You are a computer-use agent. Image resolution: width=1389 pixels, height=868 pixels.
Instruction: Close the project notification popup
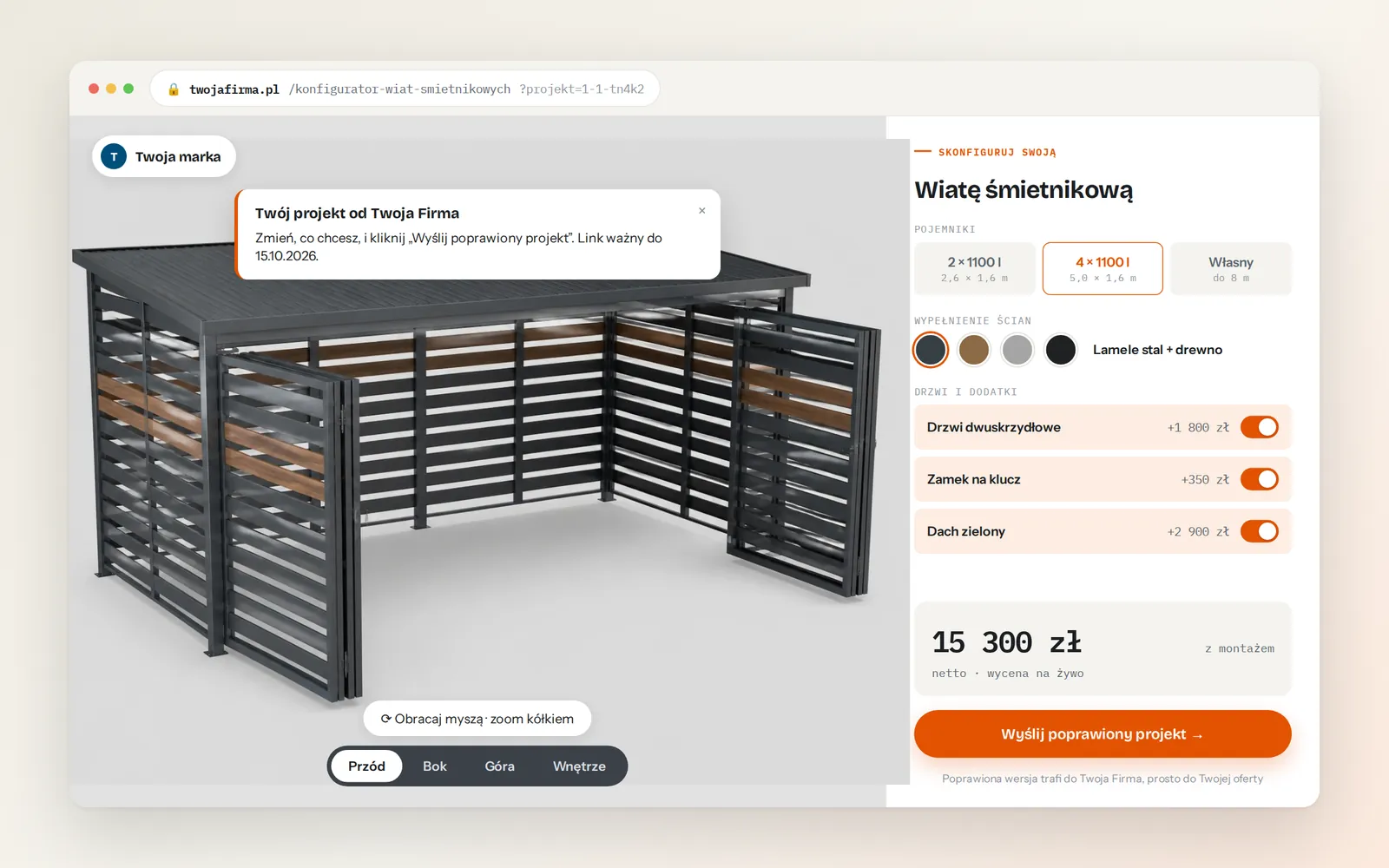coord(702,211)
